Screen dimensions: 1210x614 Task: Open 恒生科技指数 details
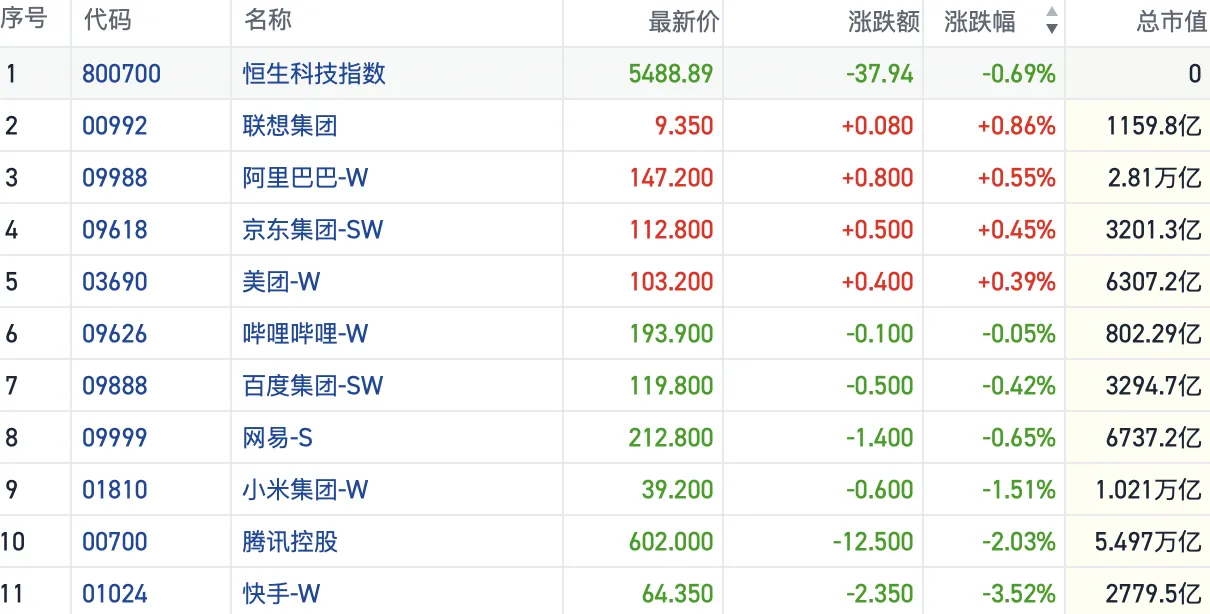tap(315, 74)
